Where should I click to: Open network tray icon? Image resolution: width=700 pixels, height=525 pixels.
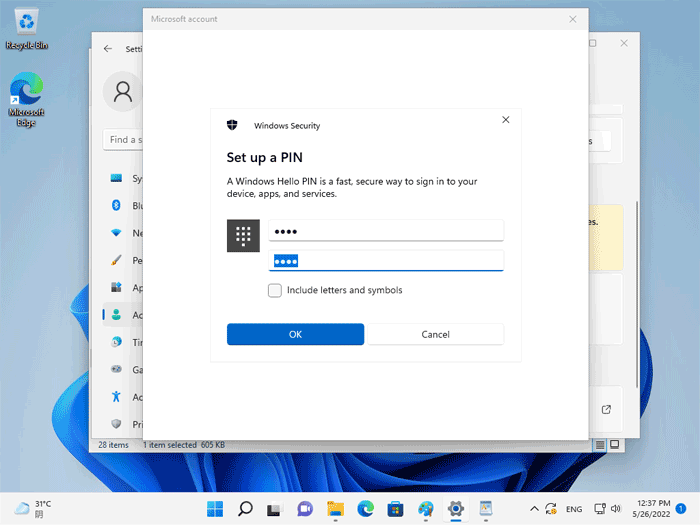[600, 509]
